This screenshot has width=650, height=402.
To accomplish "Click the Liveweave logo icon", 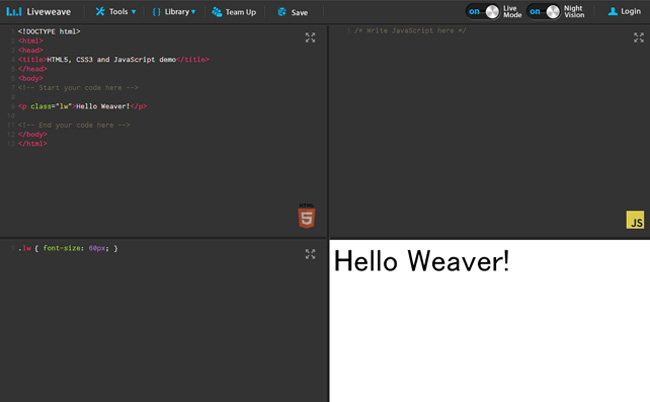I will coord(14,12).
